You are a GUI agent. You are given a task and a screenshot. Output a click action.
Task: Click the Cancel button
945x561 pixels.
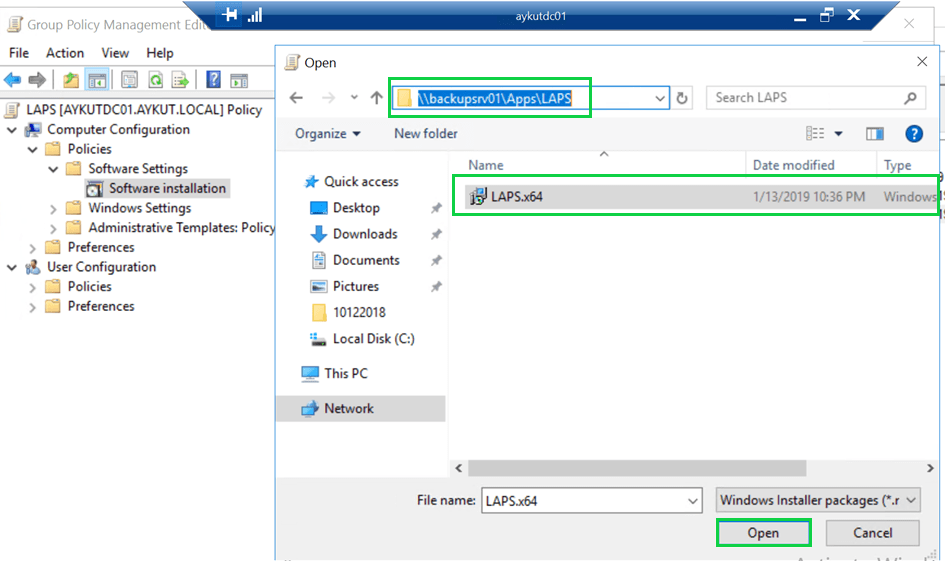click(x=872, y=533)
